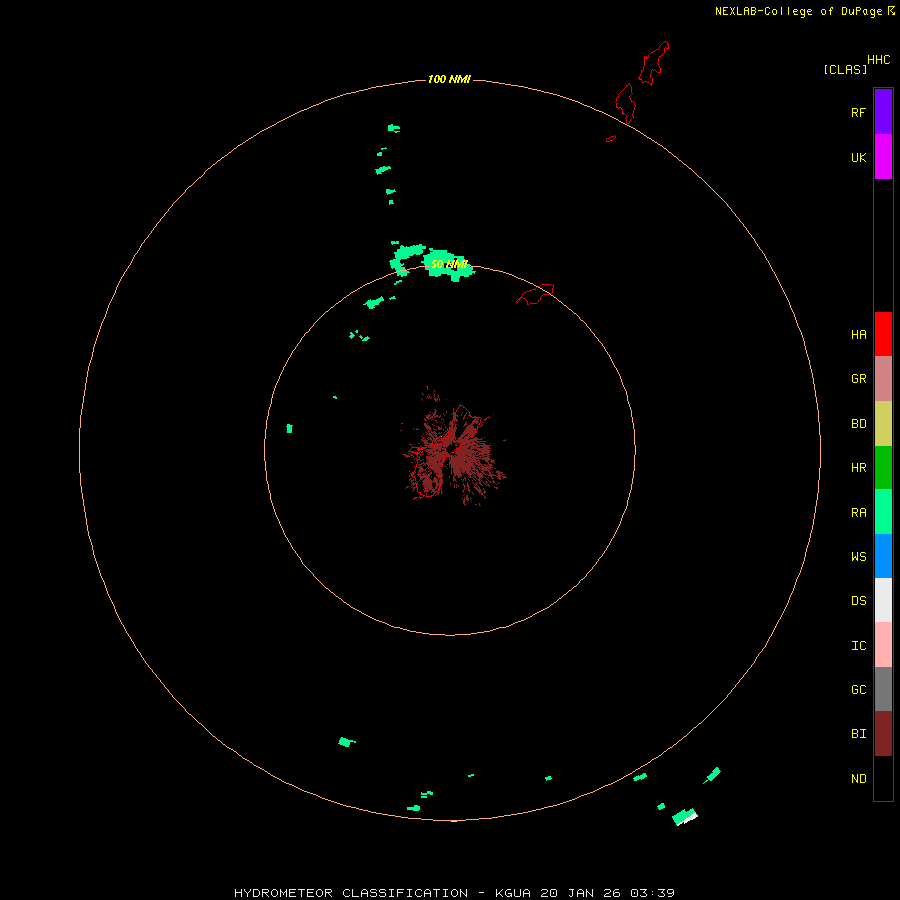Viewport: 900px width, 900px height.
Task: Select the BD yellow legend swatch
Action: pyautogui.click(x=883, y=424)
